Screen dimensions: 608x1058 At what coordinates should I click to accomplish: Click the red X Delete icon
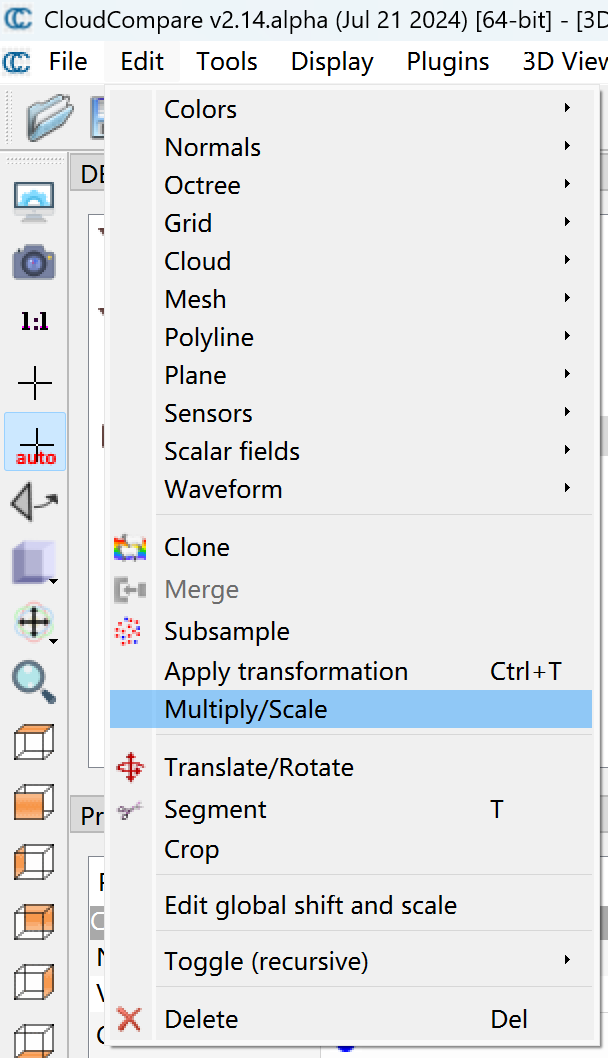[x=129, y=1019]
